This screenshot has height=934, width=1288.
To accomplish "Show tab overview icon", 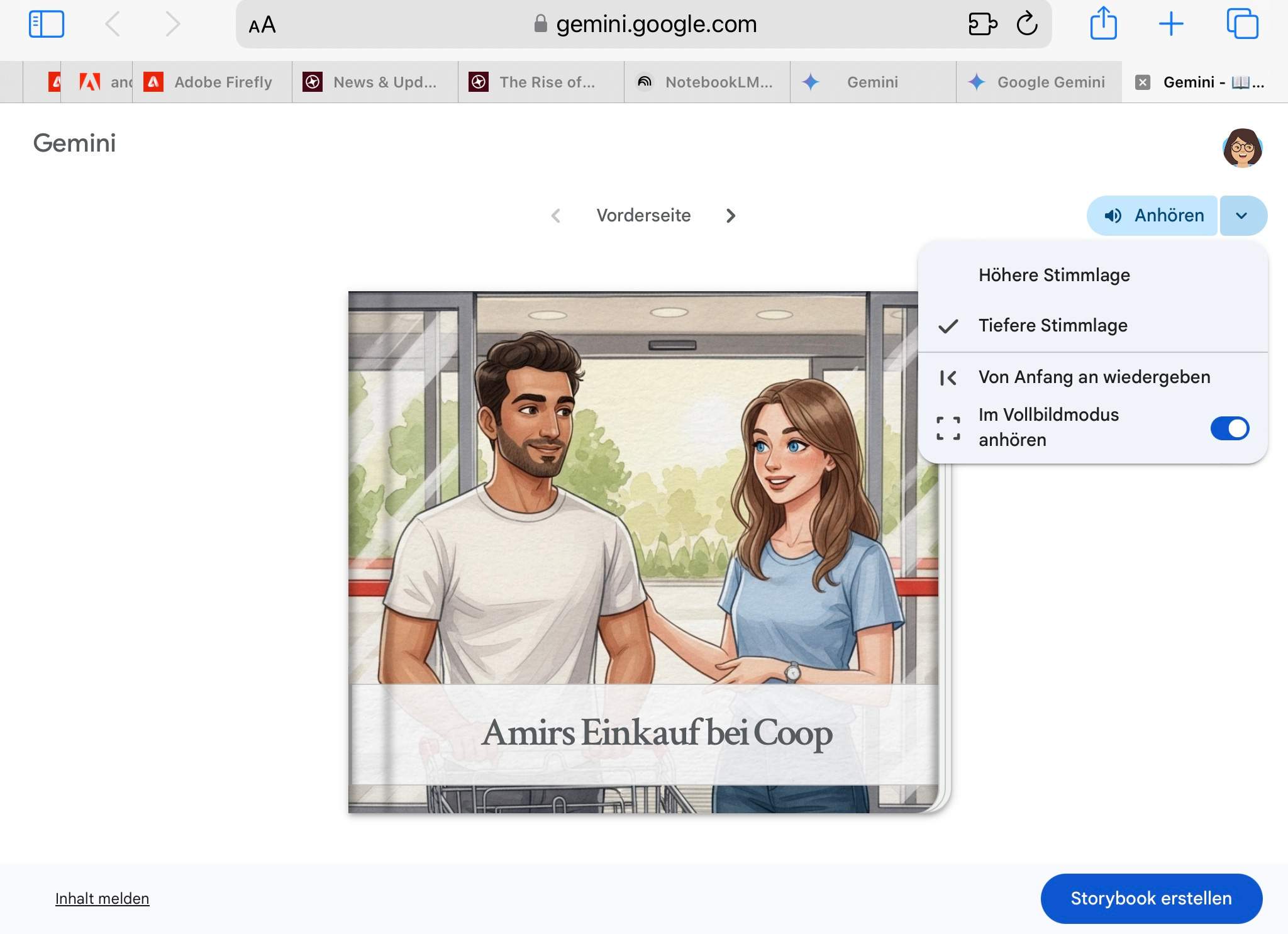I will pos(1242,25).
